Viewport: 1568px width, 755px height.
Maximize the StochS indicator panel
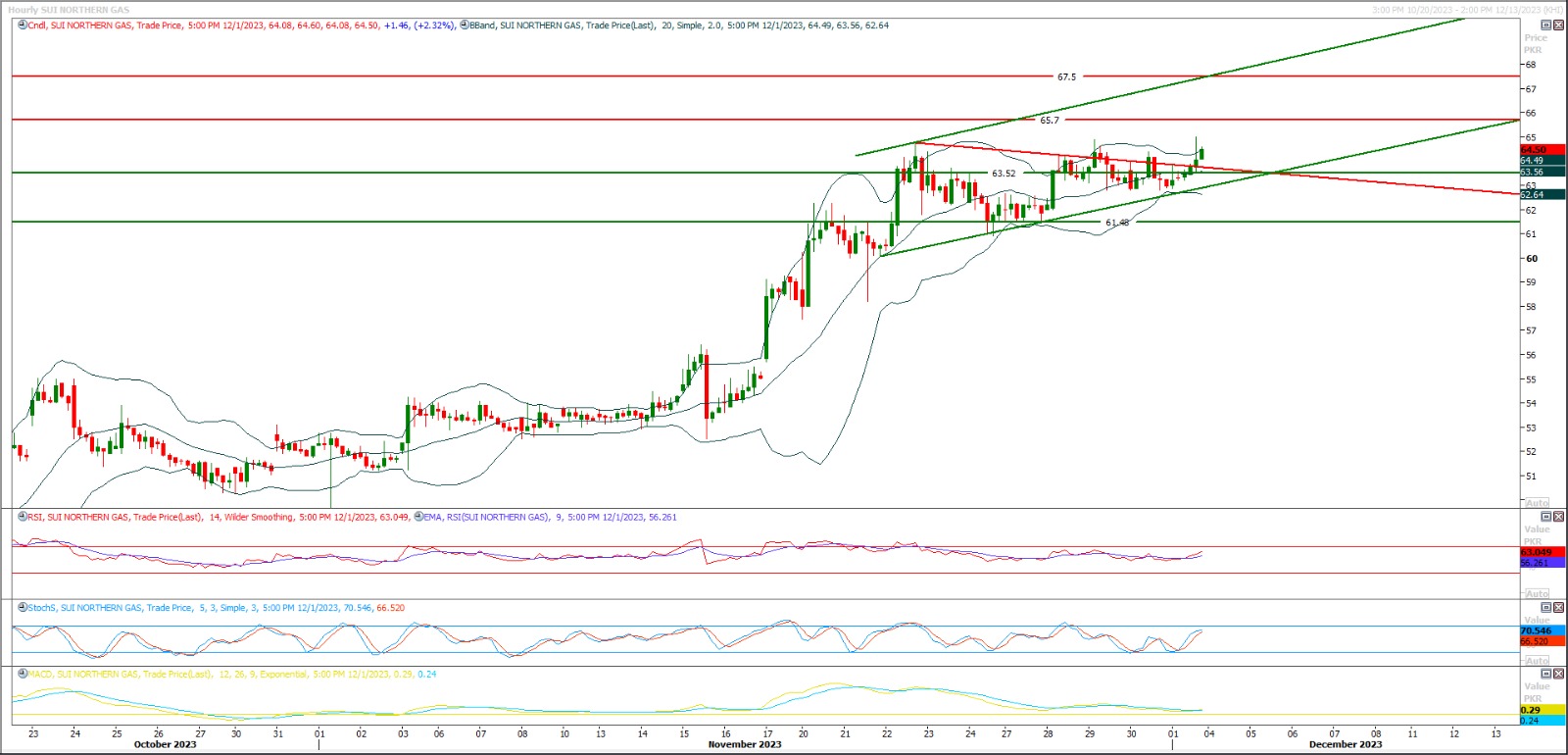click(x=1546, y=608)
